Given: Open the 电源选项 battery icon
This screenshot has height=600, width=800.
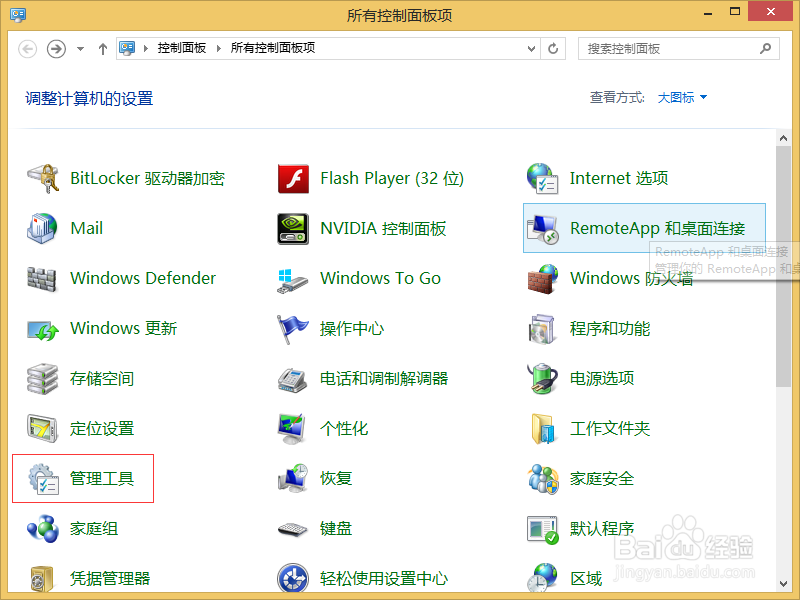Looking at the screenshot, I should (542, 379).
